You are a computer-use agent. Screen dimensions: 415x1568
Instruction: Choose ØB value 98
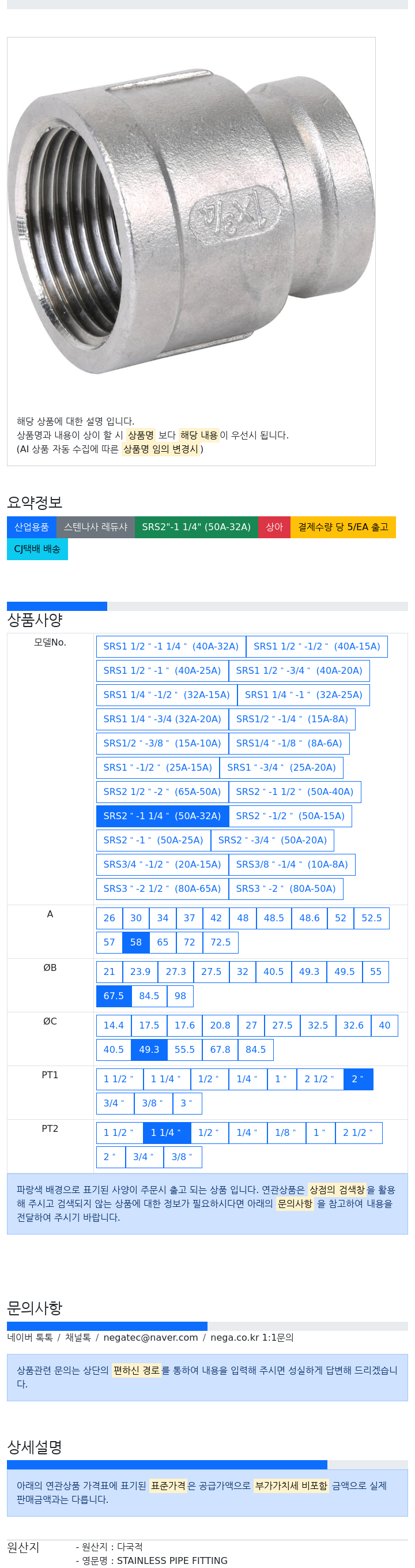[180, 995]
